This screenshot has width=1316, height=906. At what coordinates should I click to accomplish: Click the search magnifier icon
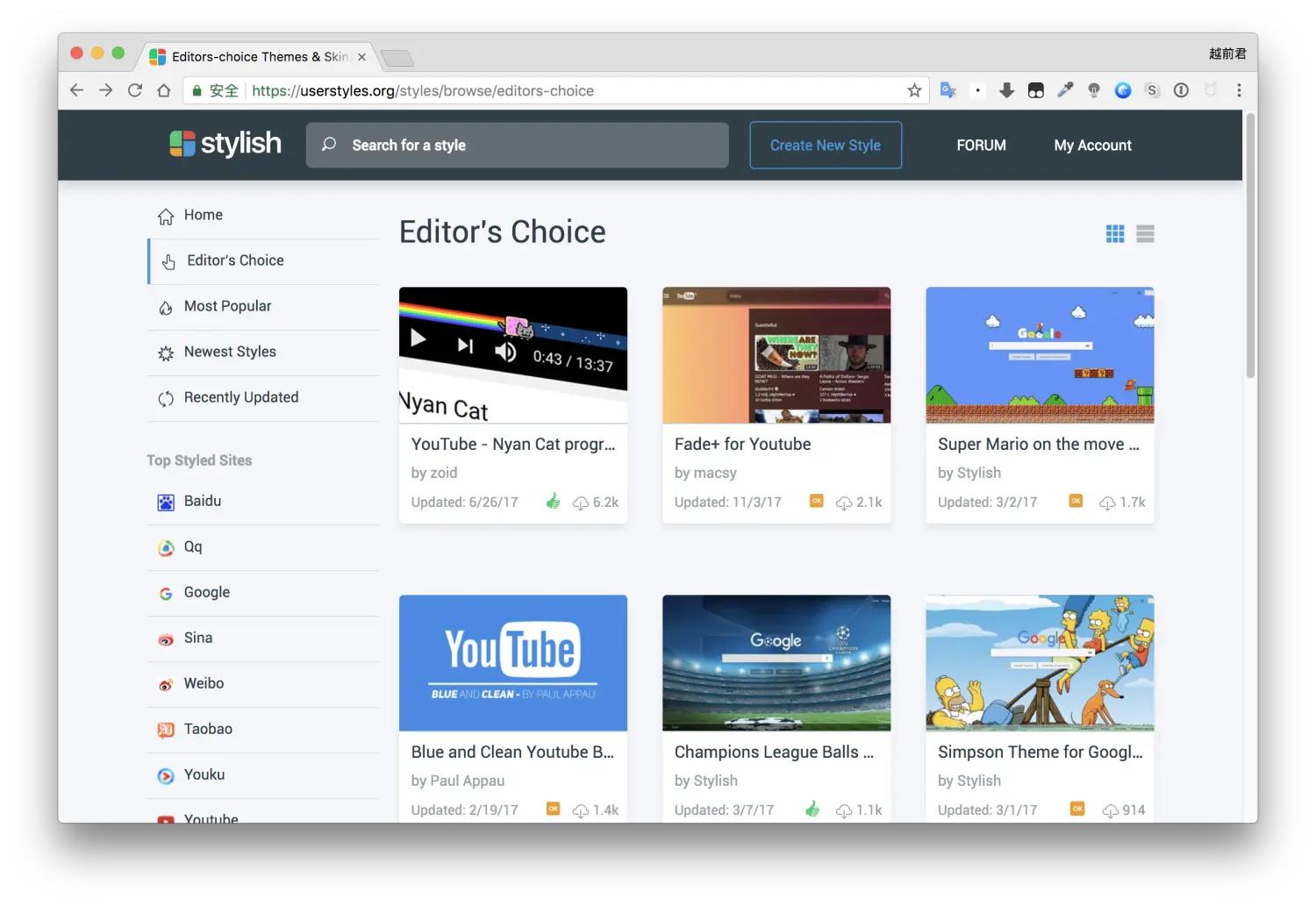[329, 145]
